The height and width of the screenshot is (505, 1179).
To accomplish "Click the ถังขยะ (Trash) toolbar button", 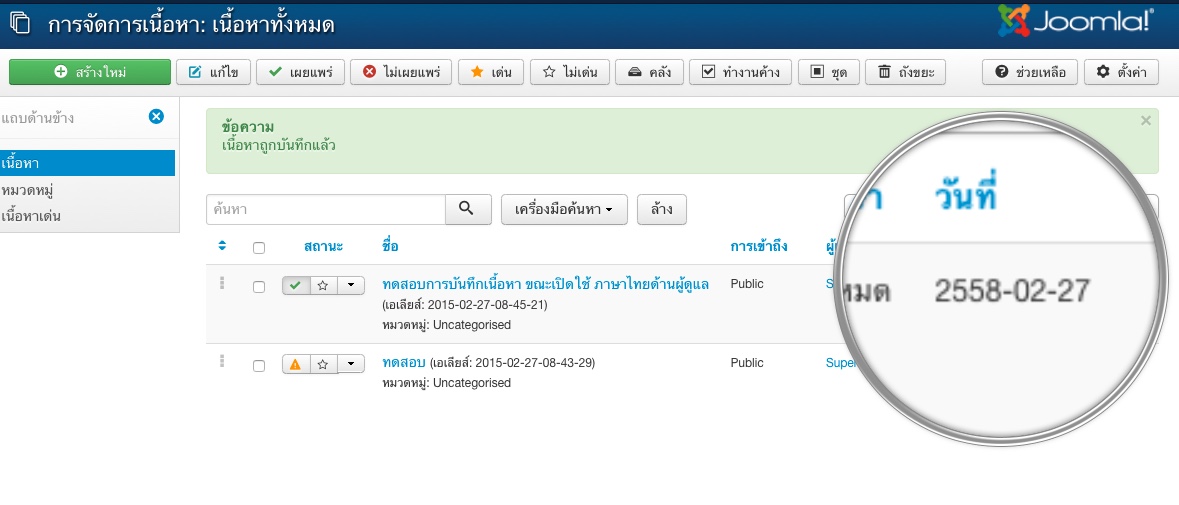I will [905, 72].
